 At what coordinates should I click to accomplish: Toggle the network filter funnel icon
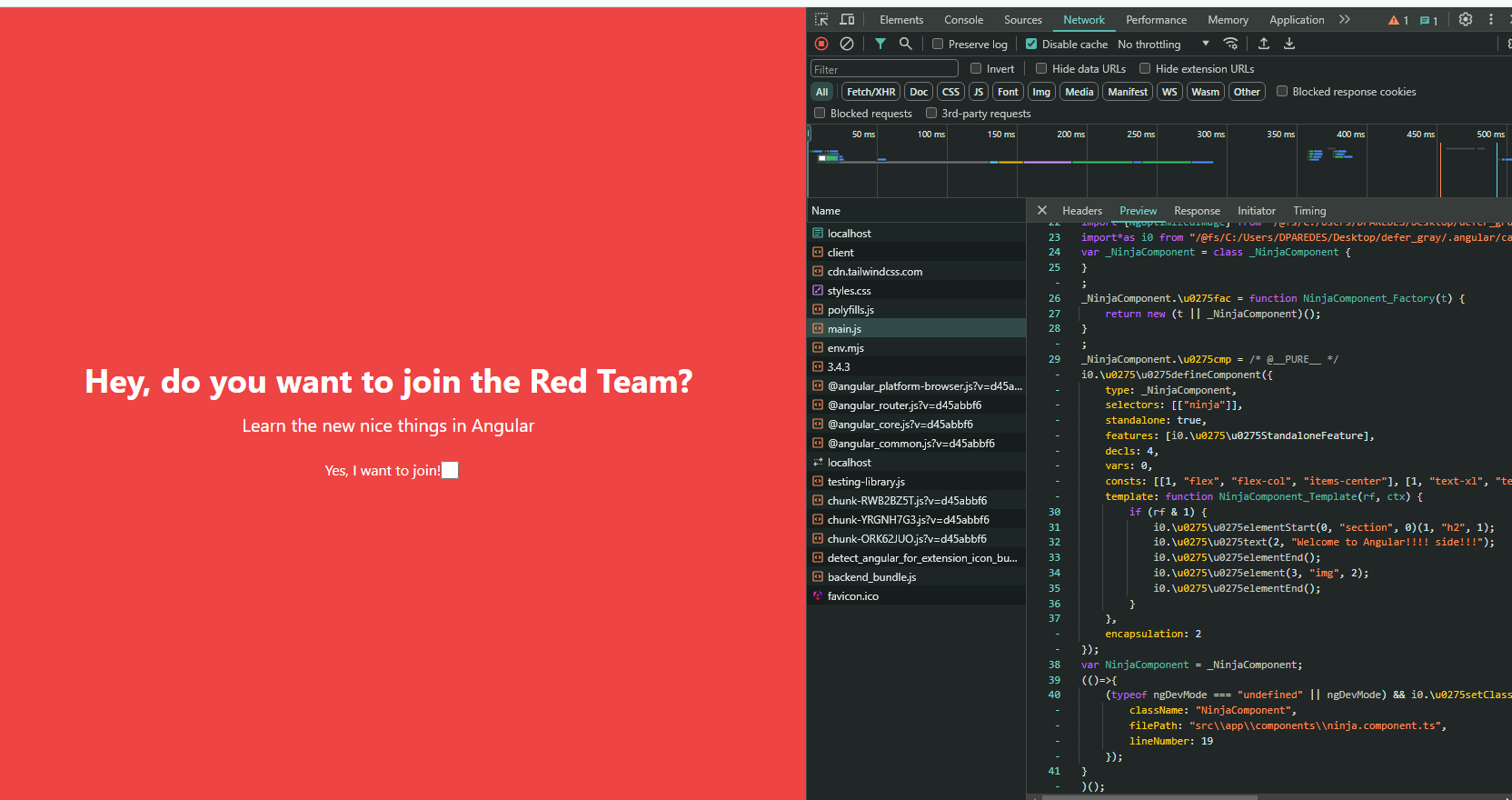(x=880, y=44)
